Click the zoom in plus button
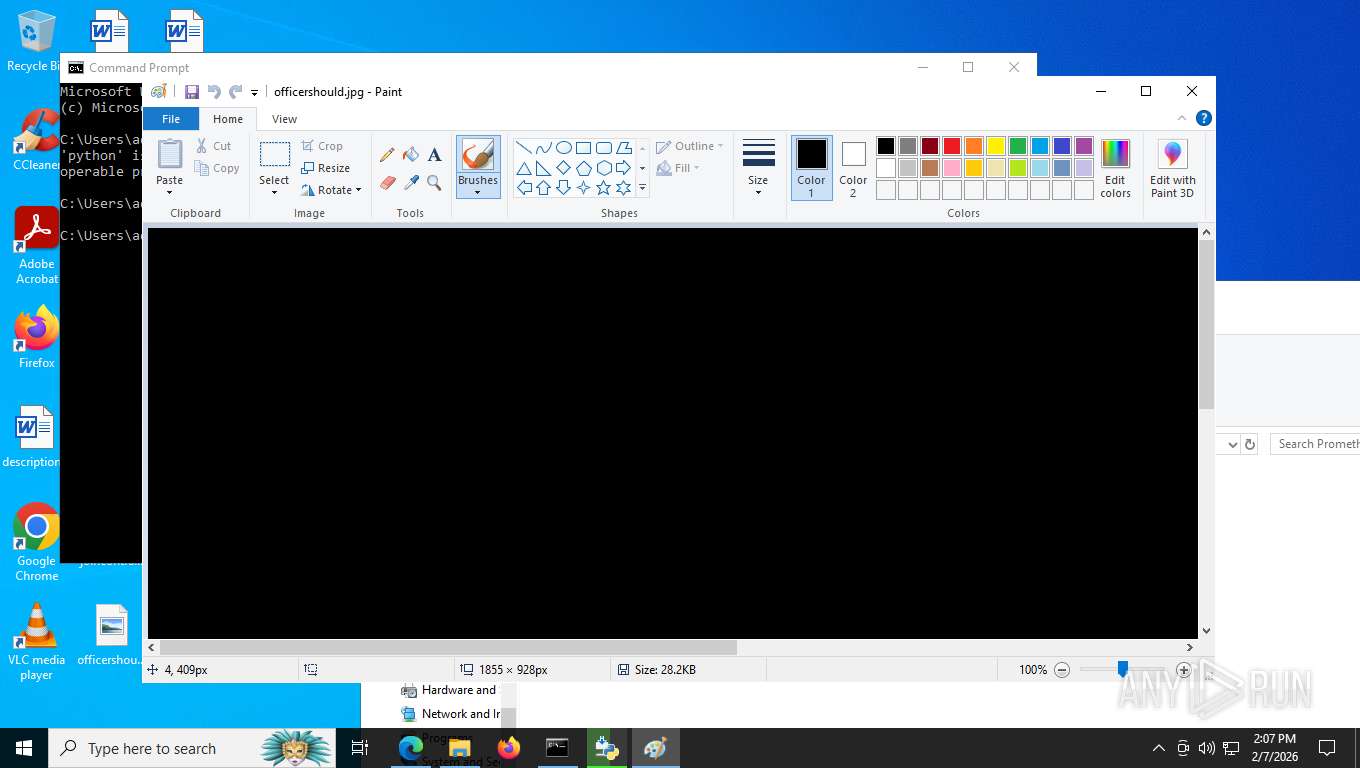Screen dimensions: 1360x768 1184,670
